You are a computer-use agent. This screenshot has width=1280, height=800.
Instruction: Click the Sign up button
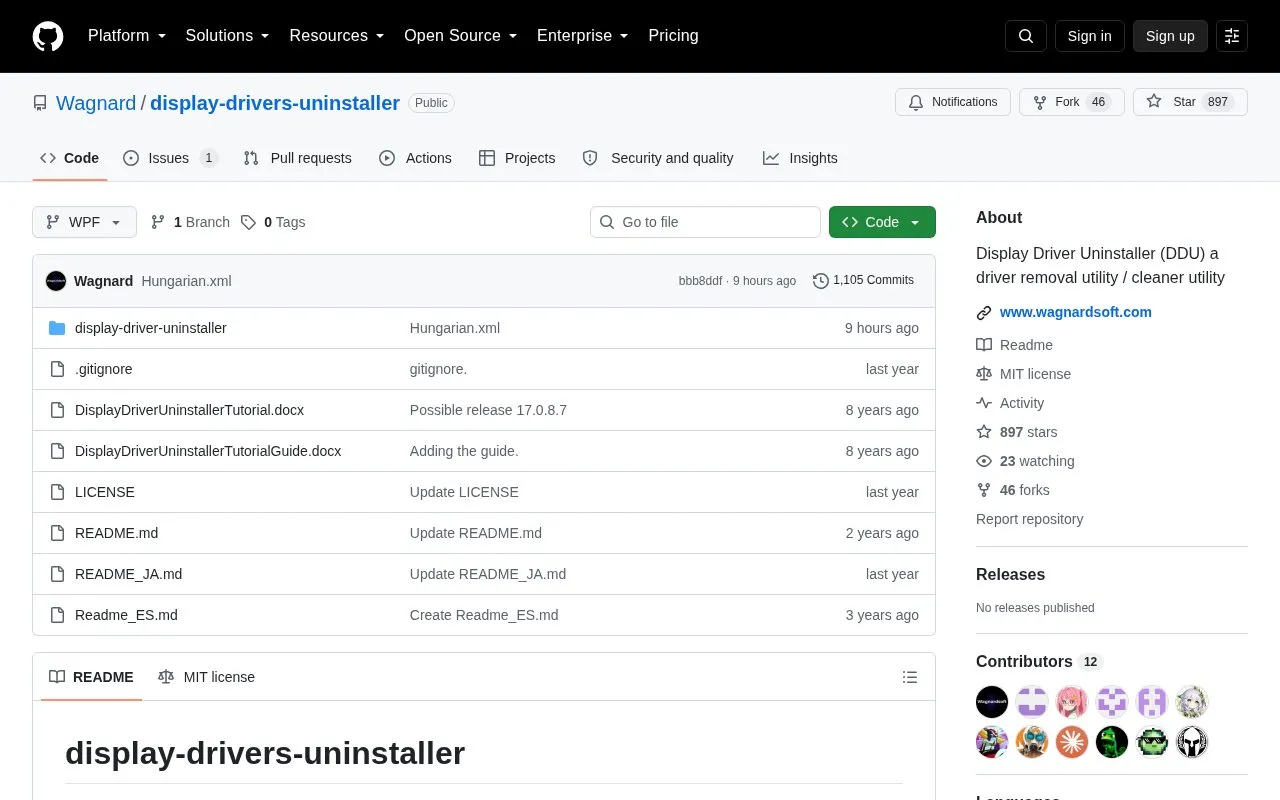[x=1170, y=36]
